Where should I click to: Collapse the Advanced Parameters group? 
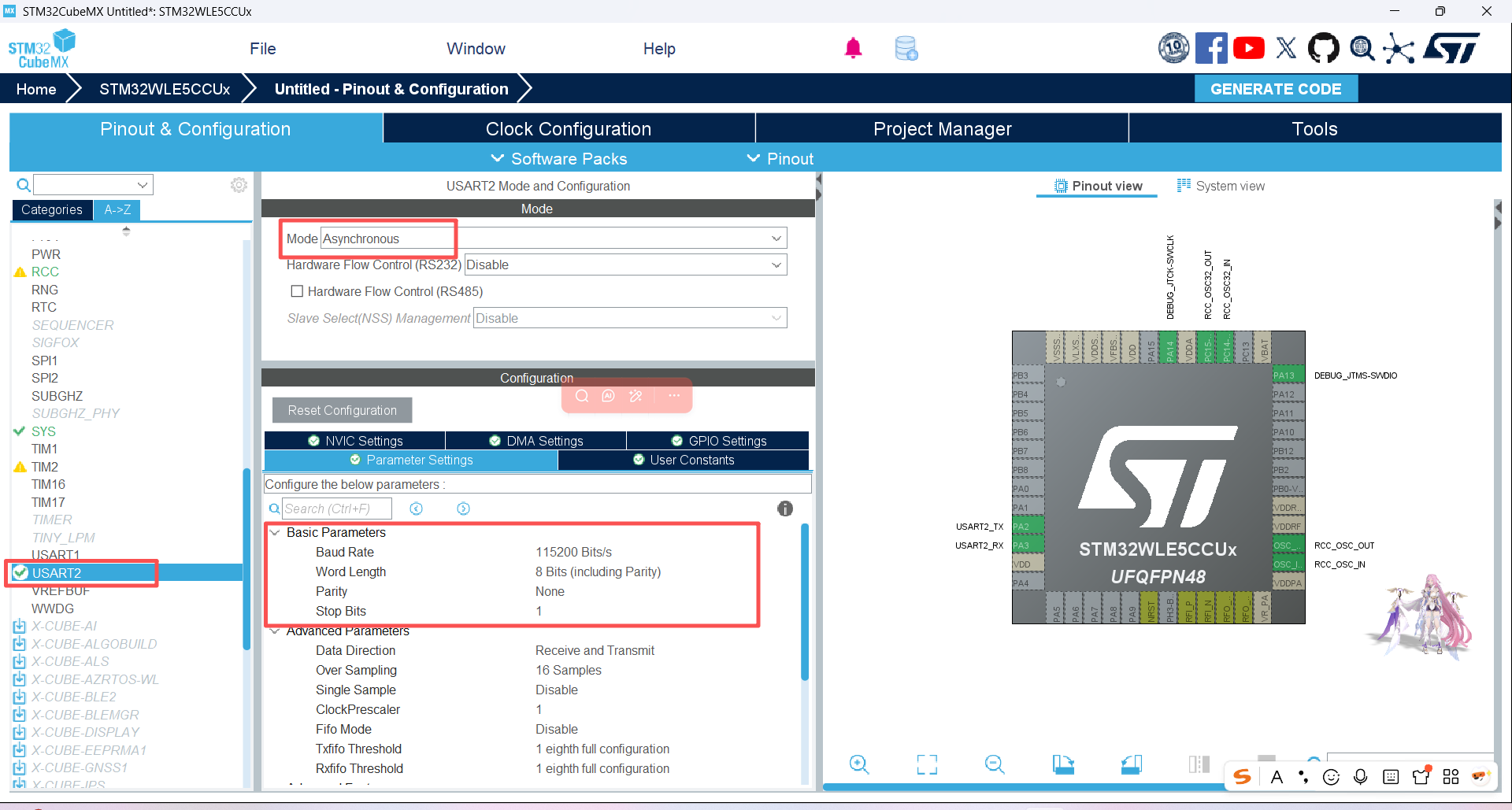click(275, 631)
